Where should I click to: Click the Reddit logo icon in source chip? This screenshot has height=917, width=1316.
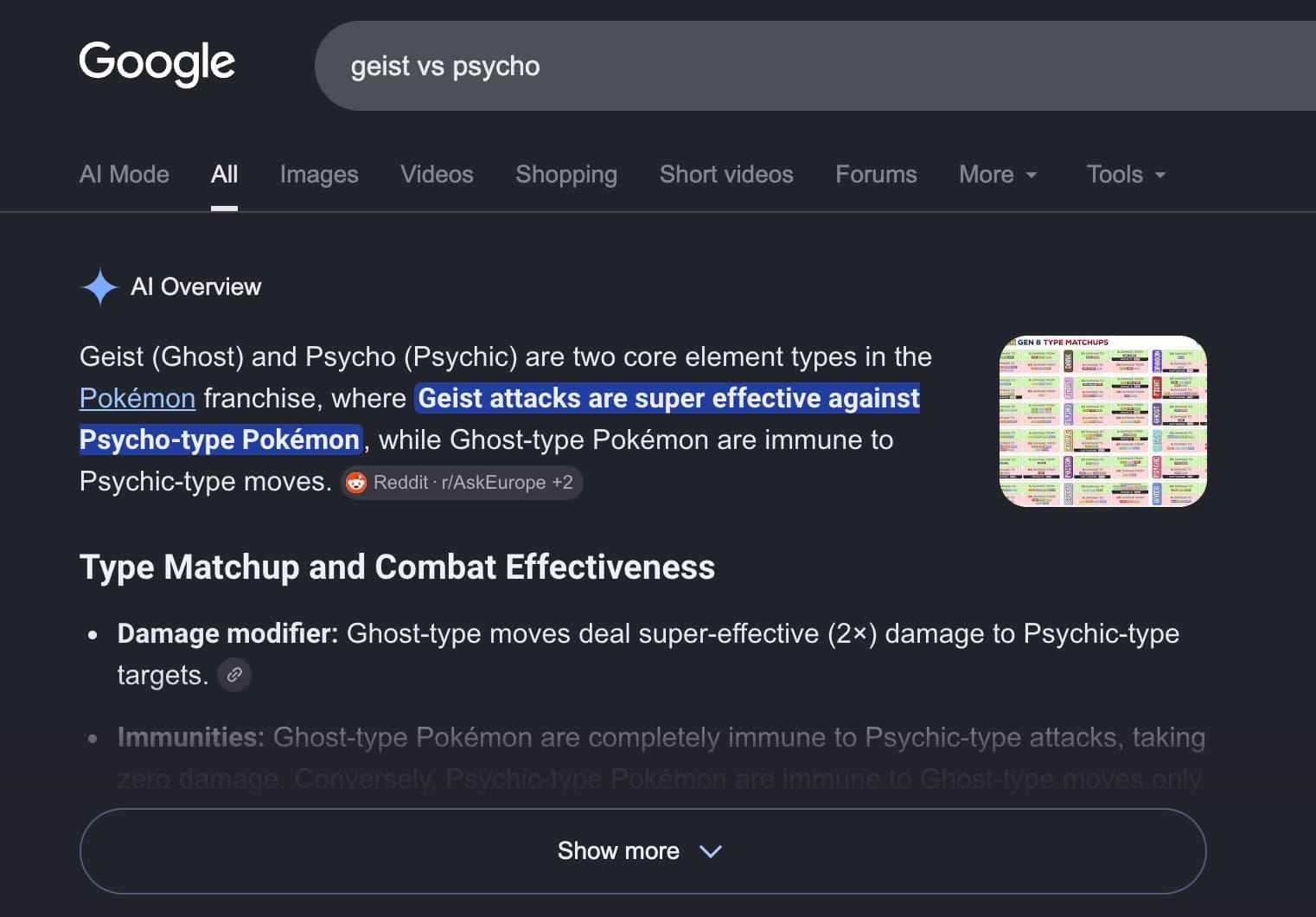click(356, 483)
